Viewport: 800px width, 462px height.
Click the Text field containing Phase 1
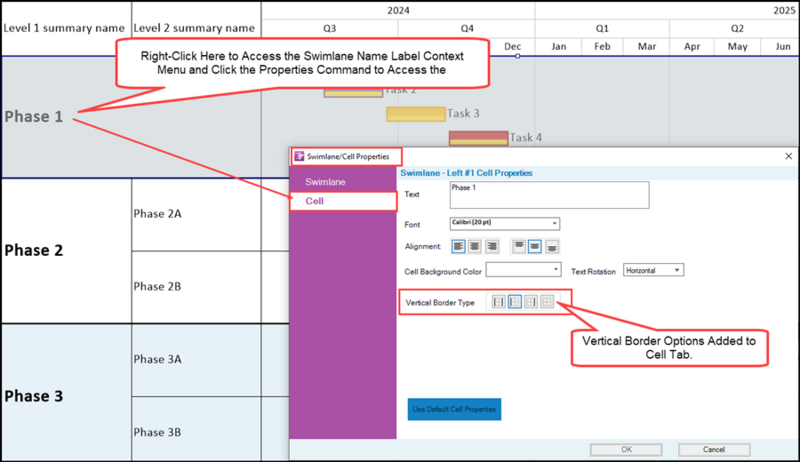pos(549,195)
